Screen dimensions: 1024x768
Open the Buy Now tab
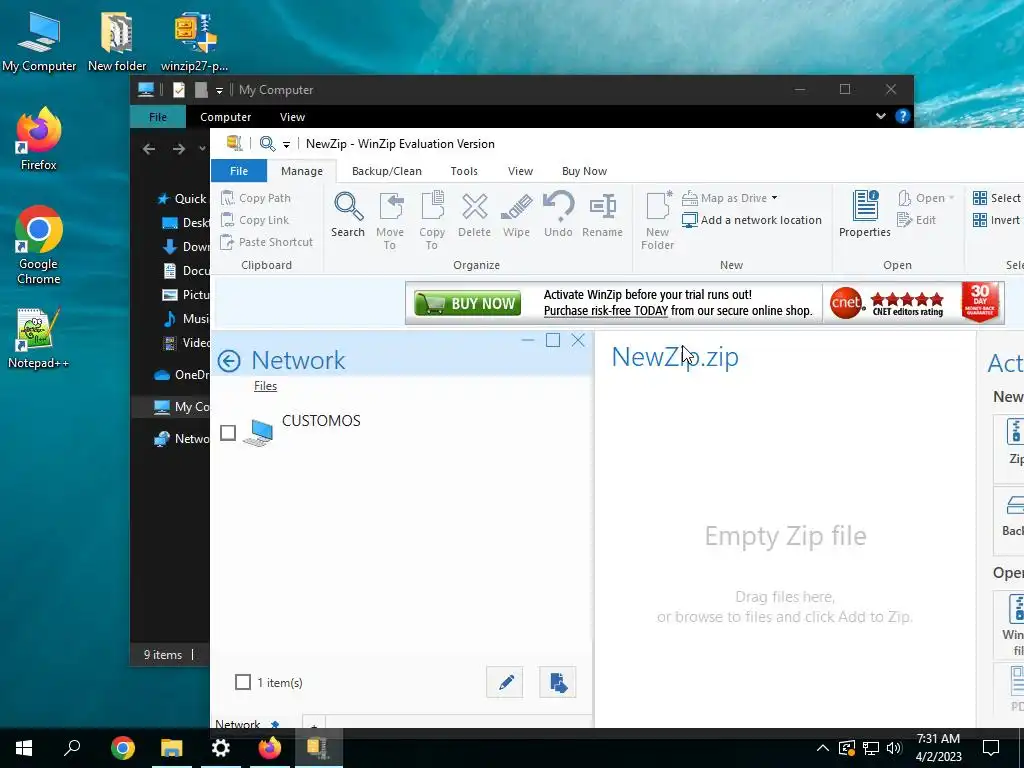click(584, 171)
